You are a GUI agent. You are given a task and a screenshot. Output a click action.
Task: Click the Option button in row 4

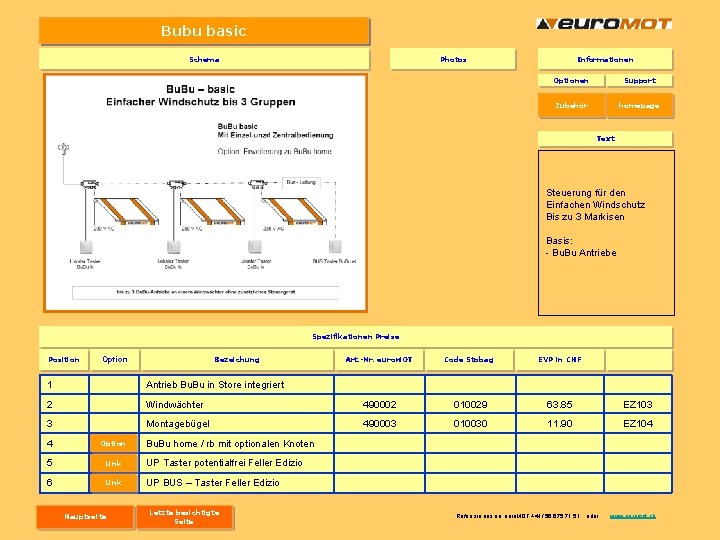pos(113,444)
